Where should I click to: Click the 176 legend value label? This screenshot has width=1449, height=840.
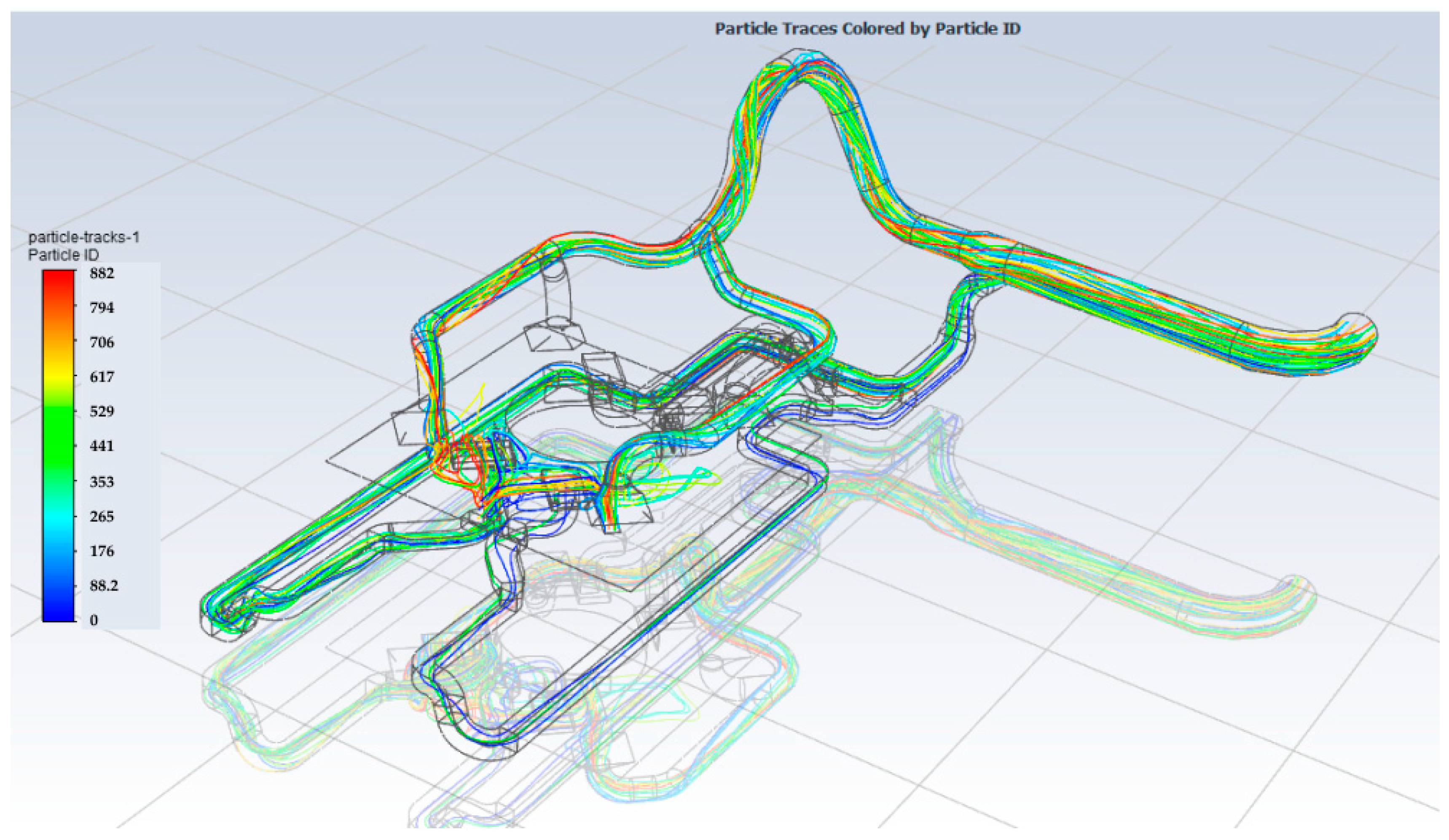point(102,551)
